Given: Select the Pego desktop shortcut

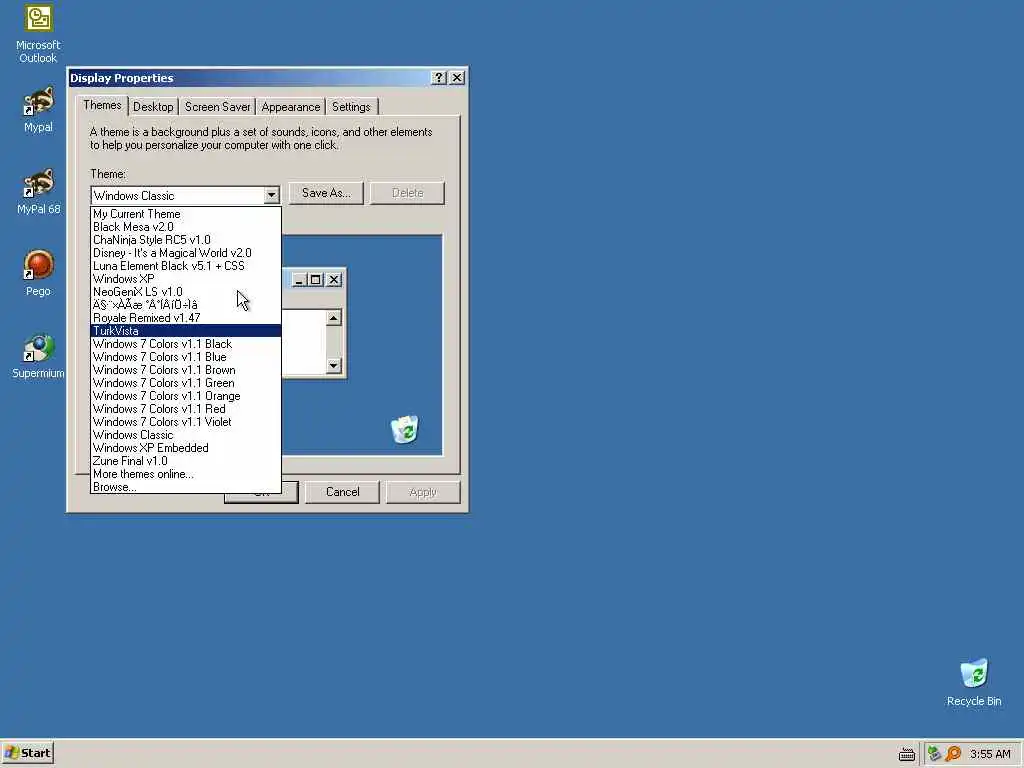Looking at the screenshot, I should coord(38,273).
